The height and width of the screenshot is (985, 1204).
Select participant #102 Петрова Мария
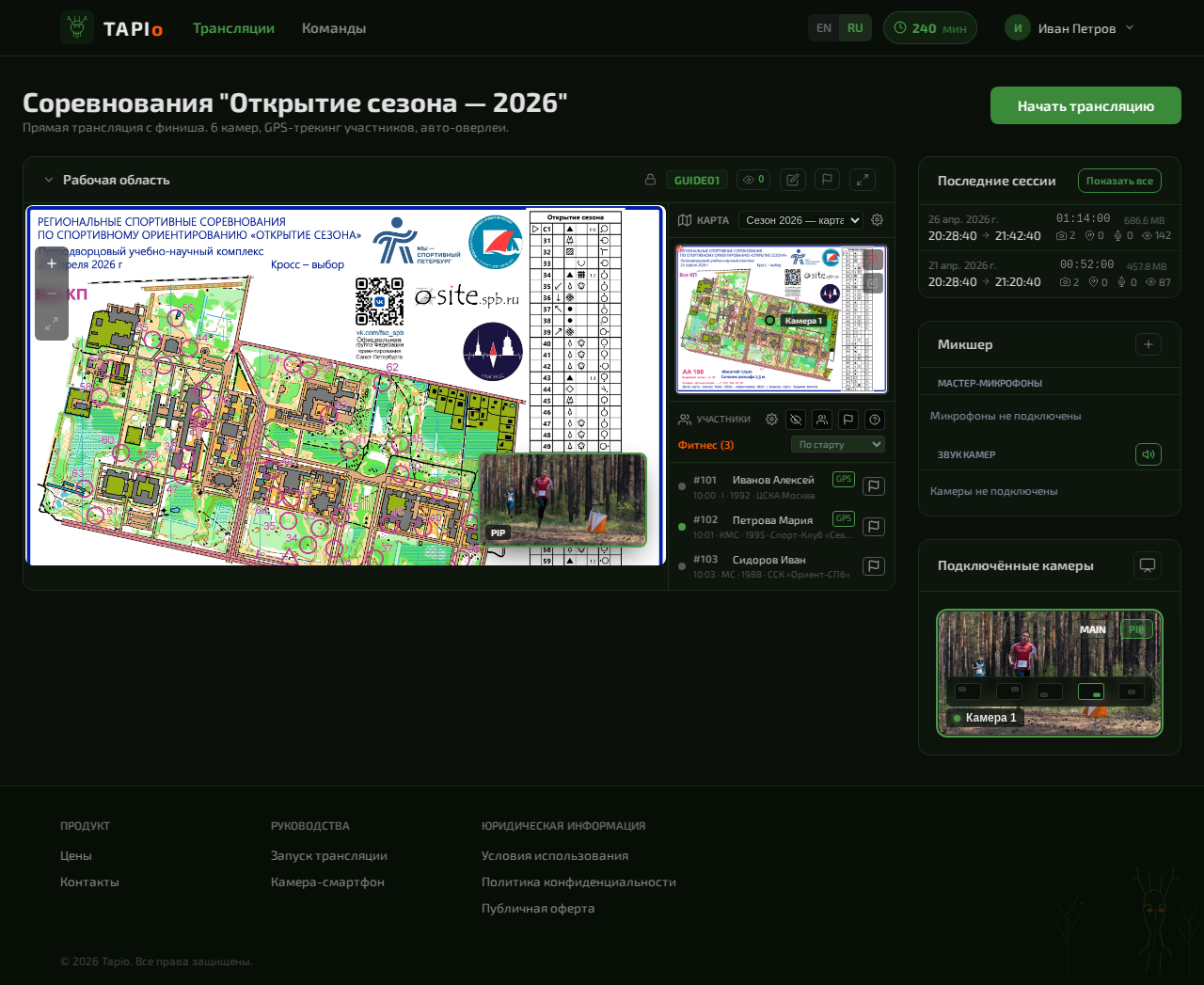(x=781, y=526)
